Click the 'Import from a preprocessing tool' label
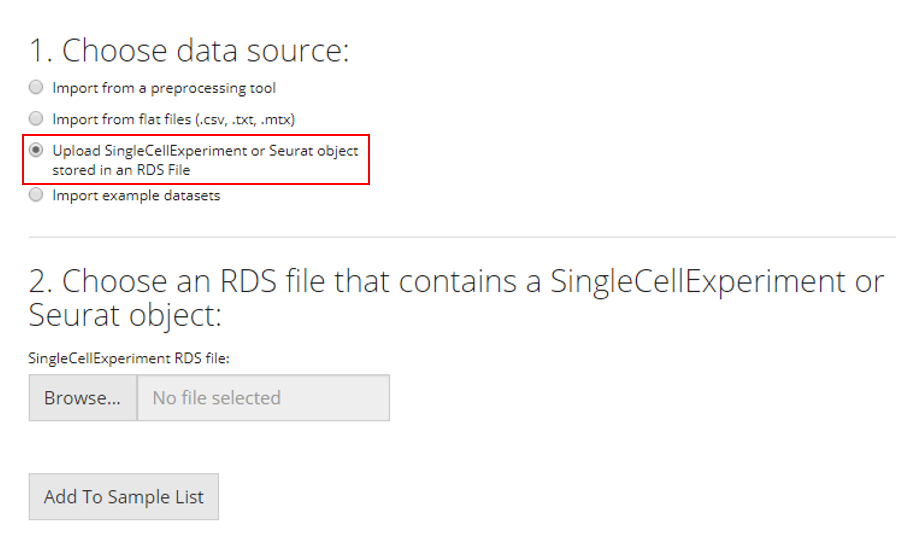Viewport: 924px width, 553px height. coord(164,88)
